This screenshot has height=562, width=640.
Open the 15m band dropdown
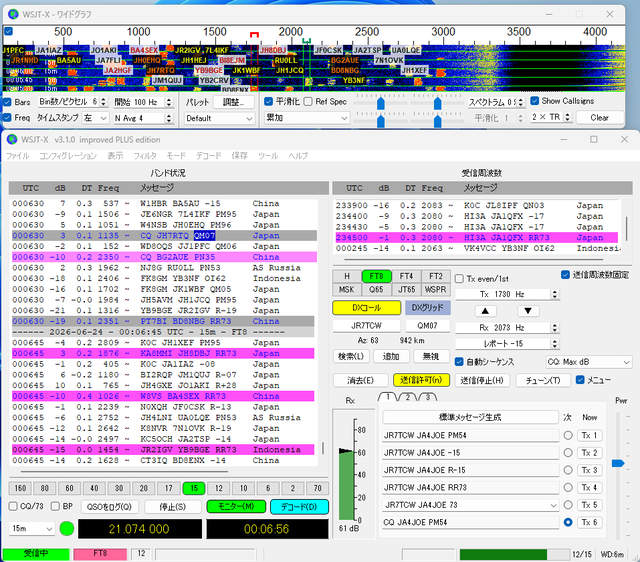32,529
